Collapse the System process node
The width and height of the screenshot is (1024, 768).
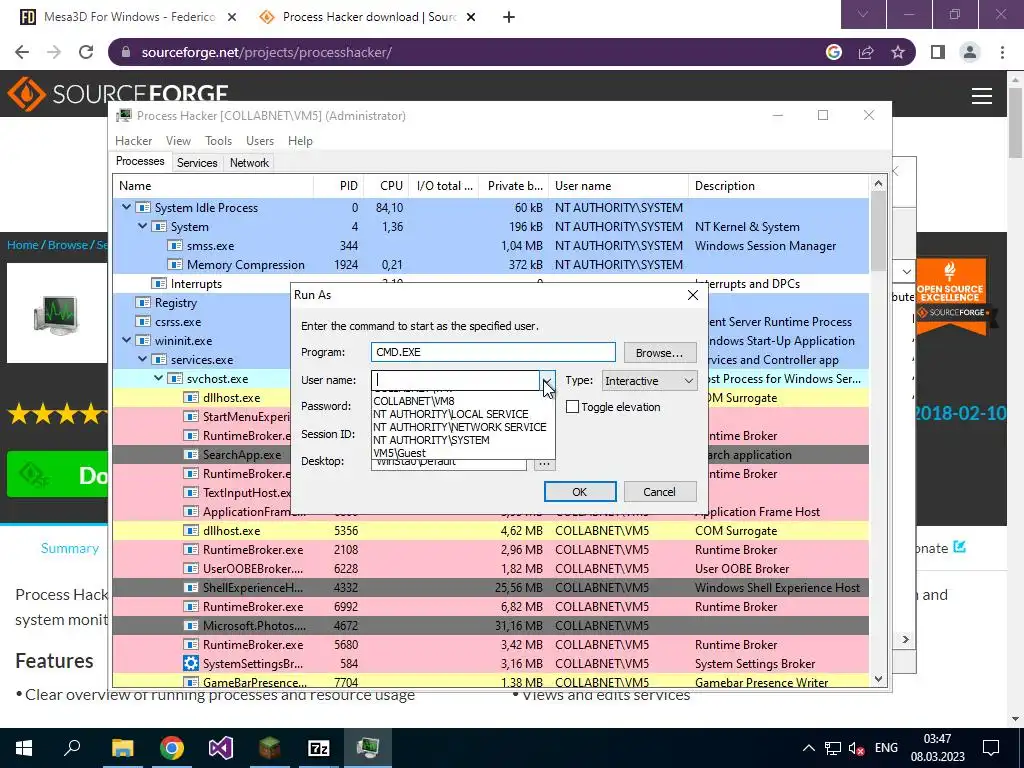click(142, 226)
